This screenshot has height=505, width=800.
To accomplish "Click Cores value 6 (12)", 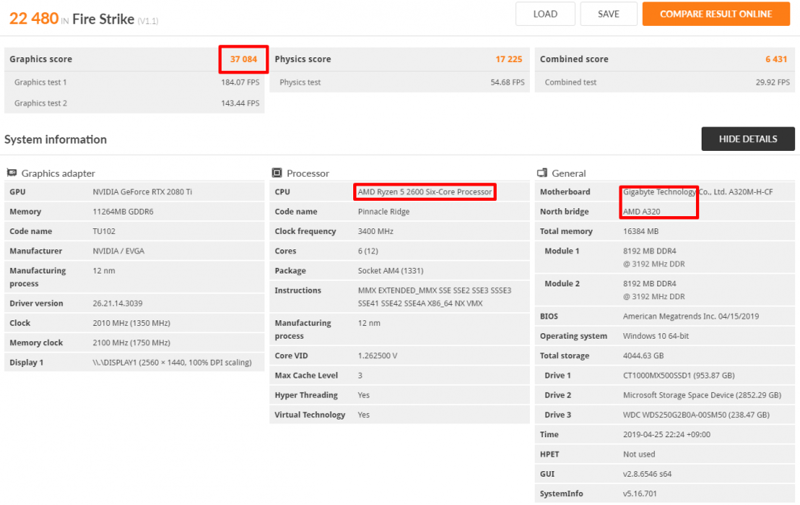I will tap(368, 251).
